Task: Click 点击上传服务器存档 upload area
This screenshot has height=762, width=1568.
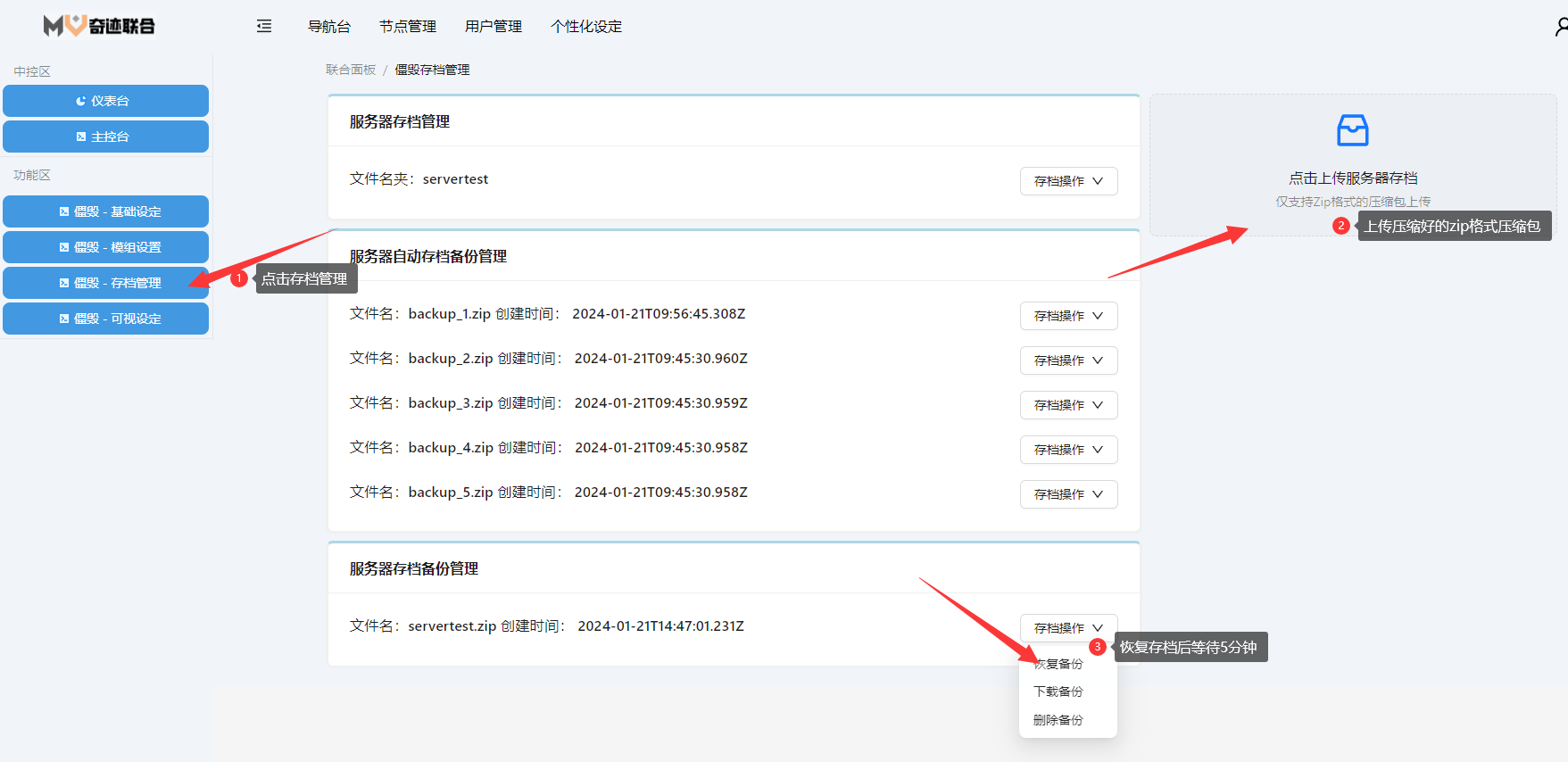Action: pos(1353,165)
